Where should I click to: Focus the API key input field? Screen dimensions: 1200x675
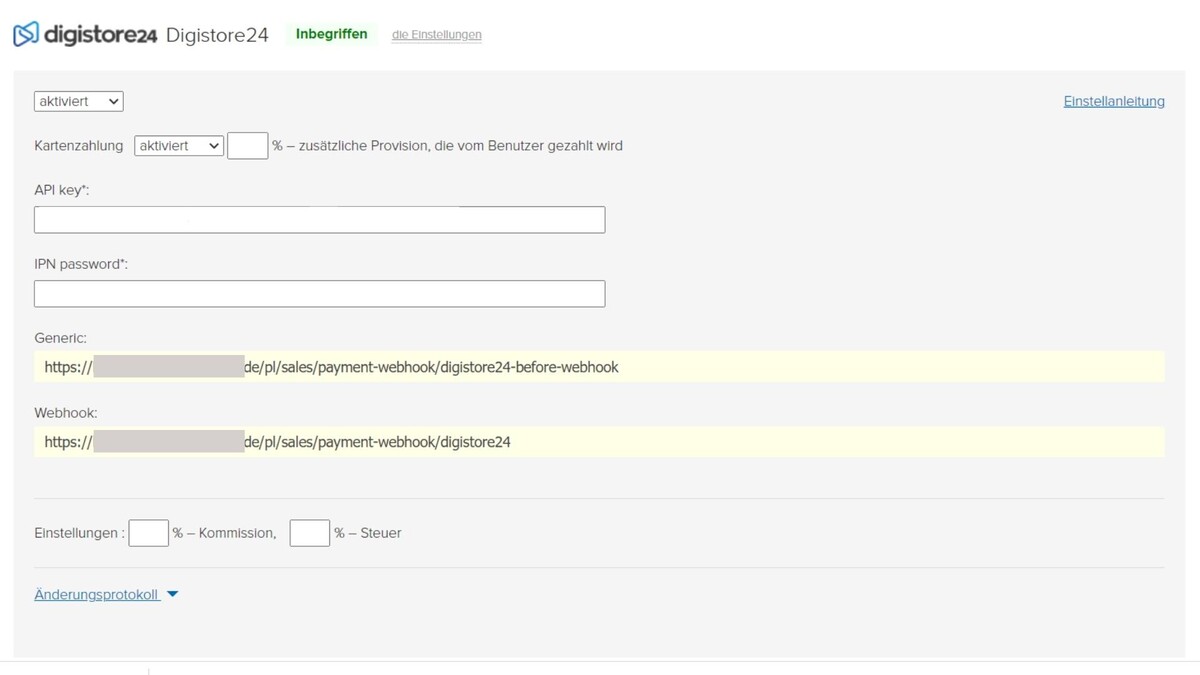click(319, 220)
